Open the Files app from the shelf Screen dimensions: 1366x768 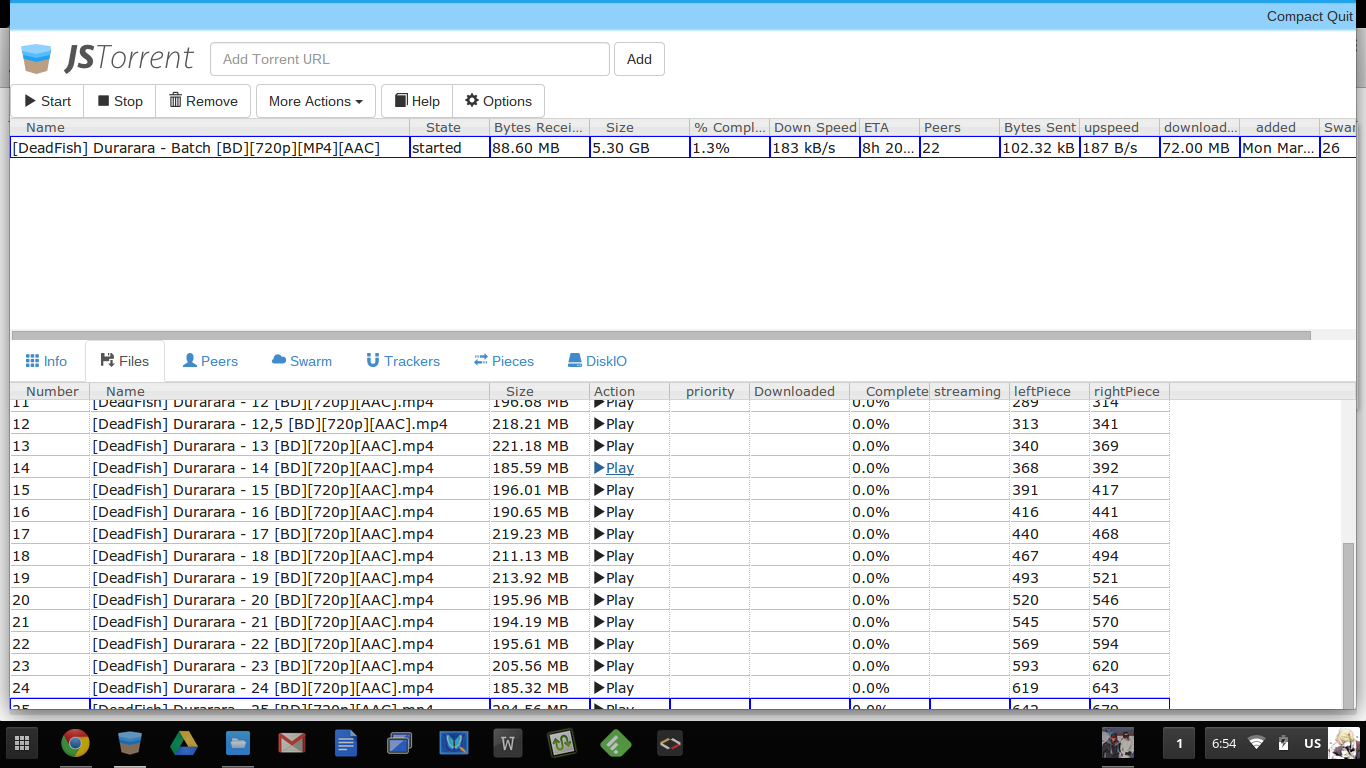[237, 743]
